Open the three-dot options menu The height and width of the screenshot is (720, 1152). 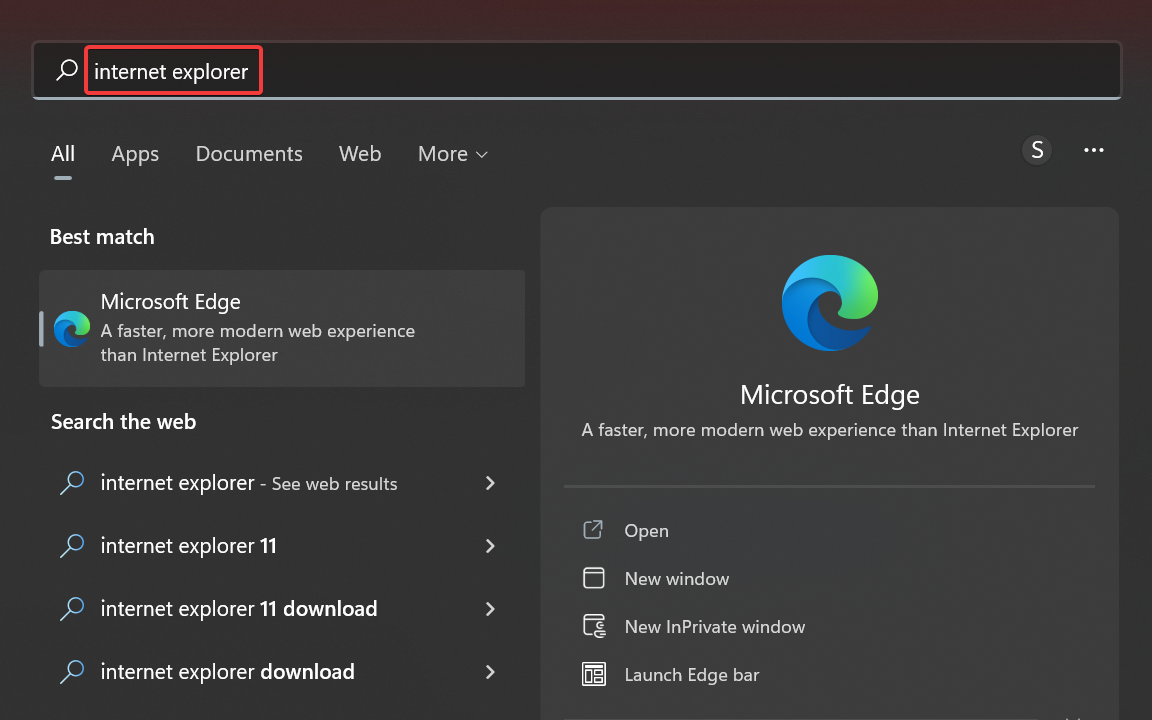(x=1093, y=150)
